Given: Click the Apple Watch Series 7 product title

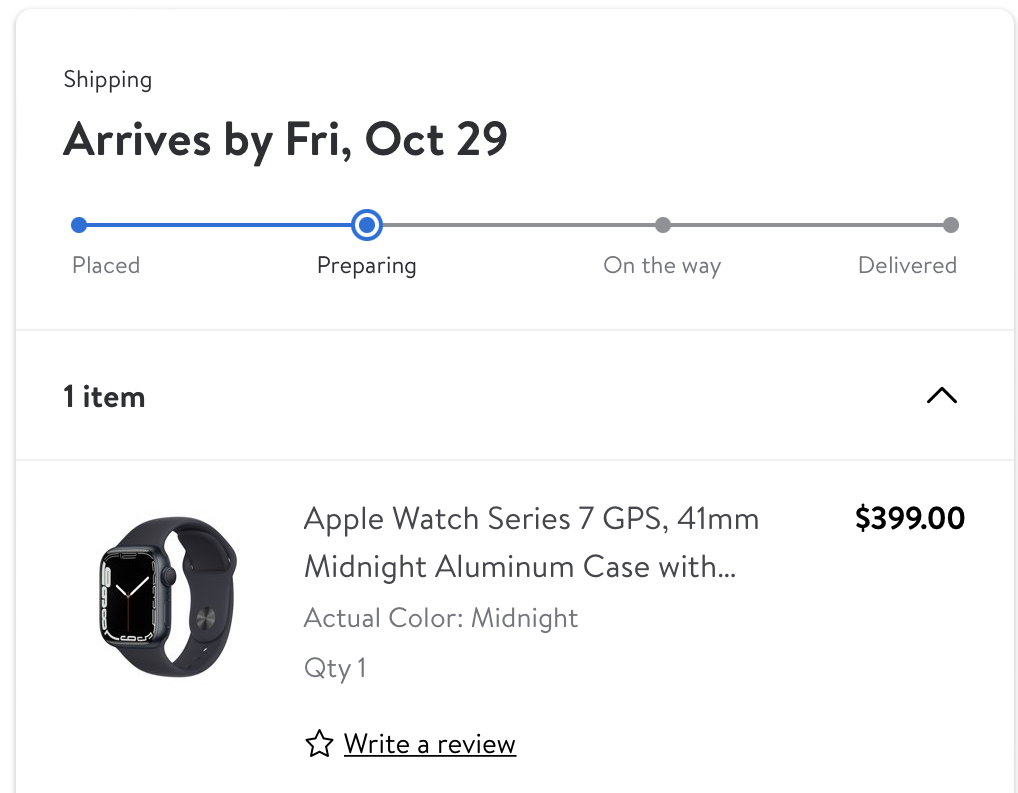Looking at the screenshot, I should [530, 542].
